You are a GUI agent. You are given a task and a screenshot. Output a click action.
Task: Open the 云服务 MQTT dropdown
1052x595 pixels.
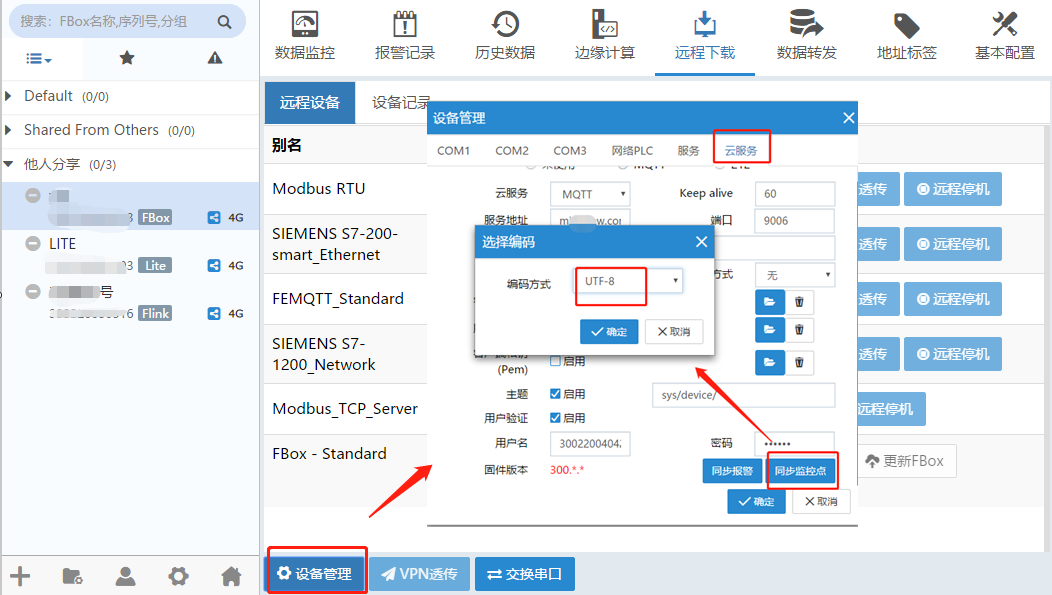click(x=594, y=193)
